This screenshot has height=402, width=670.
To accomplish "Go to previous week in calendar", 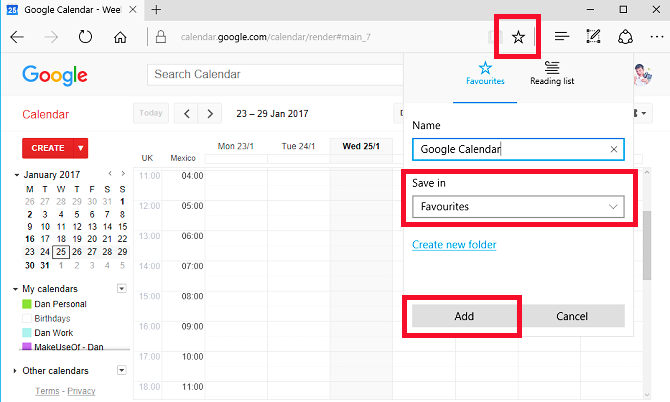I will (186, 114).
